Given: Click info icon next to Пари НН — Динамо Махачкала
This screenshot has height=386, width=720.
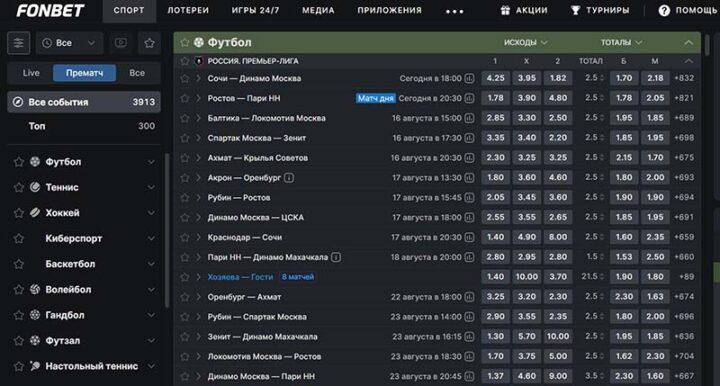Looking at the screenshot, I should (336, 257).
